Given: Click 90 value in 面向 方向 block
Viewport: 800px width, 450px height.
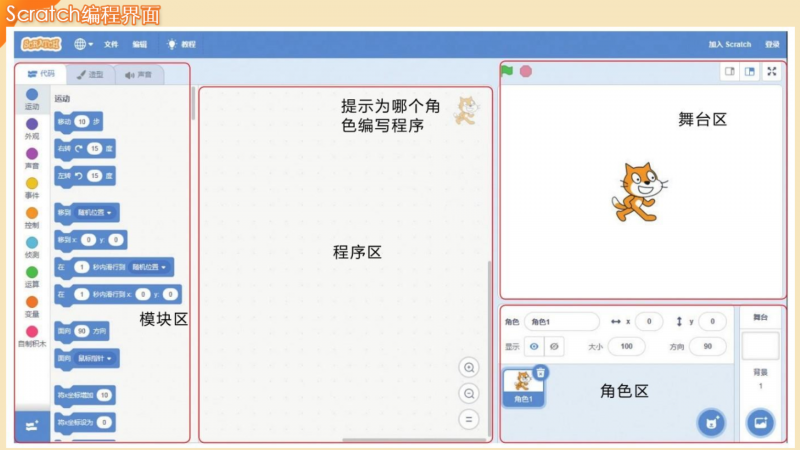Looking at the screenshot, I should [82, 331].
